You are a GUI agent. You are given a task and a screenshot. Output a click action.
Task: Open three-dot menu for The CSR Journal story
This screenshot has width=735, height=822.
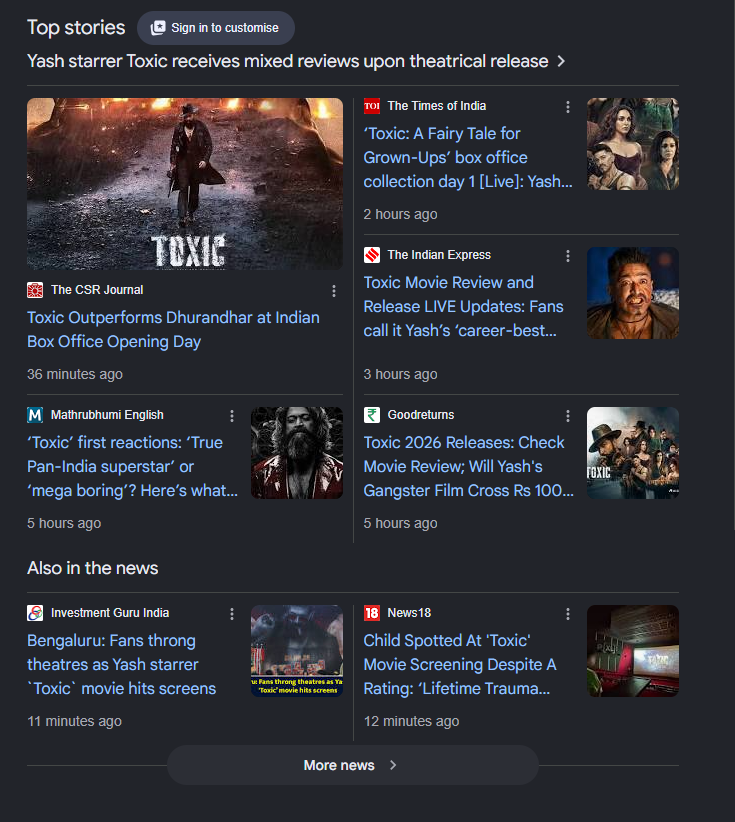pos(334,291)
